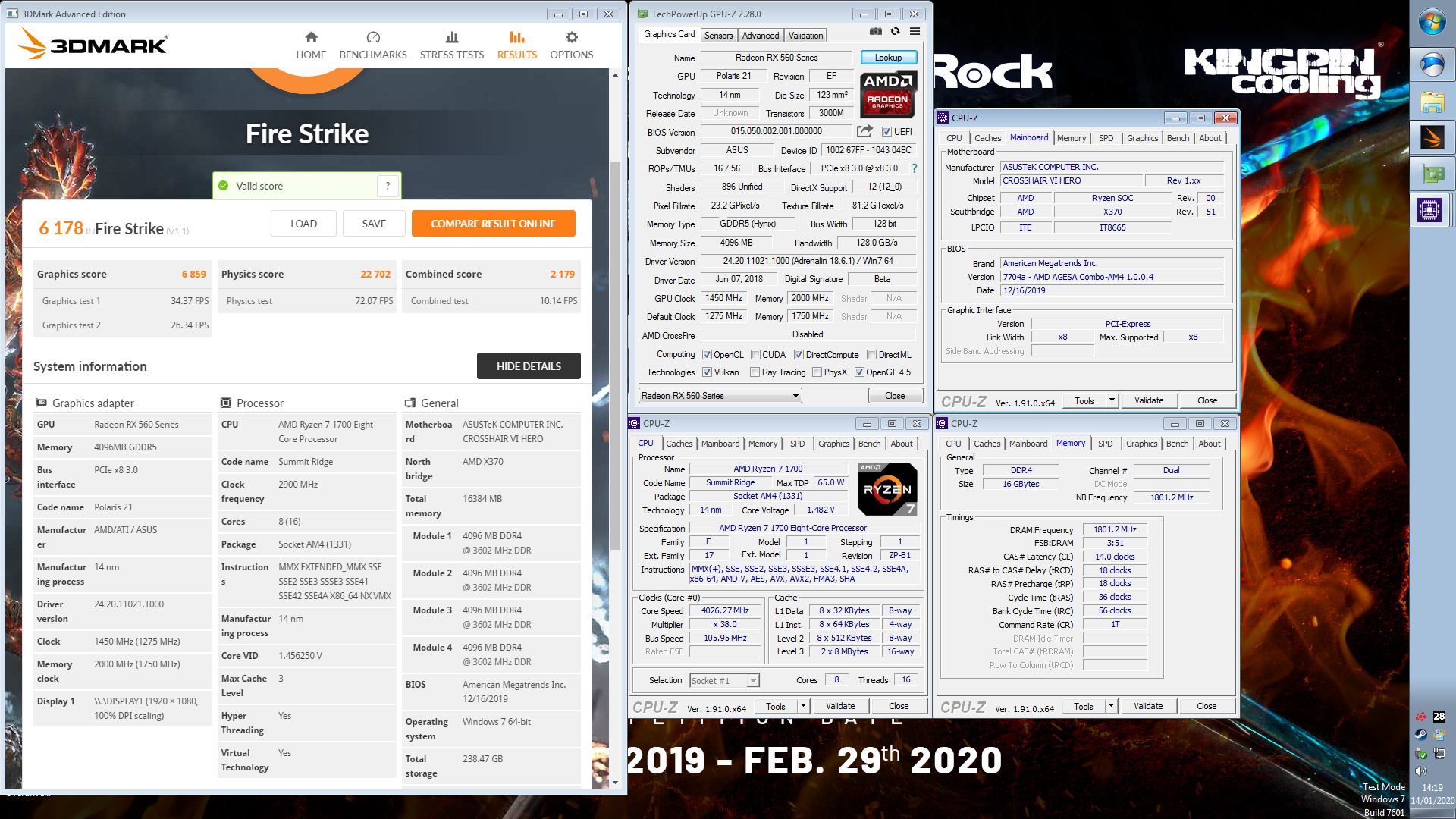Click the Physics score 22 702 value
The height and width of the screenshot is (819, 1456).
(375, 274)
